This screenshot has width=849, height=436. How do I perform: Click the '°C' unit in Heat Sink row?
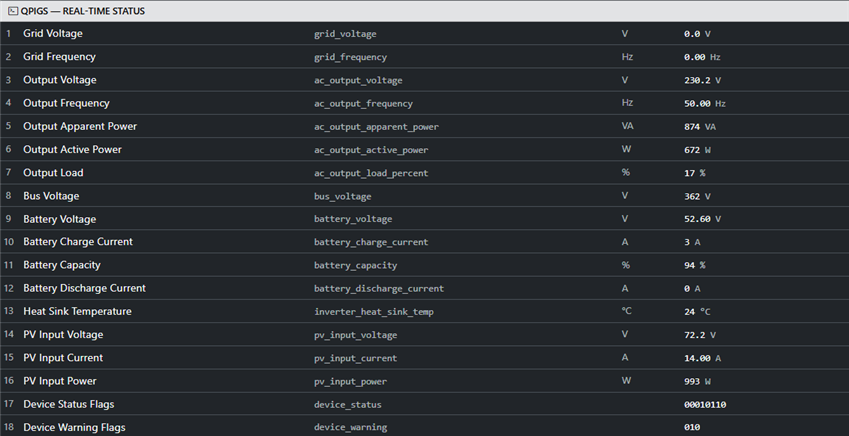click(x=626, y=311)
